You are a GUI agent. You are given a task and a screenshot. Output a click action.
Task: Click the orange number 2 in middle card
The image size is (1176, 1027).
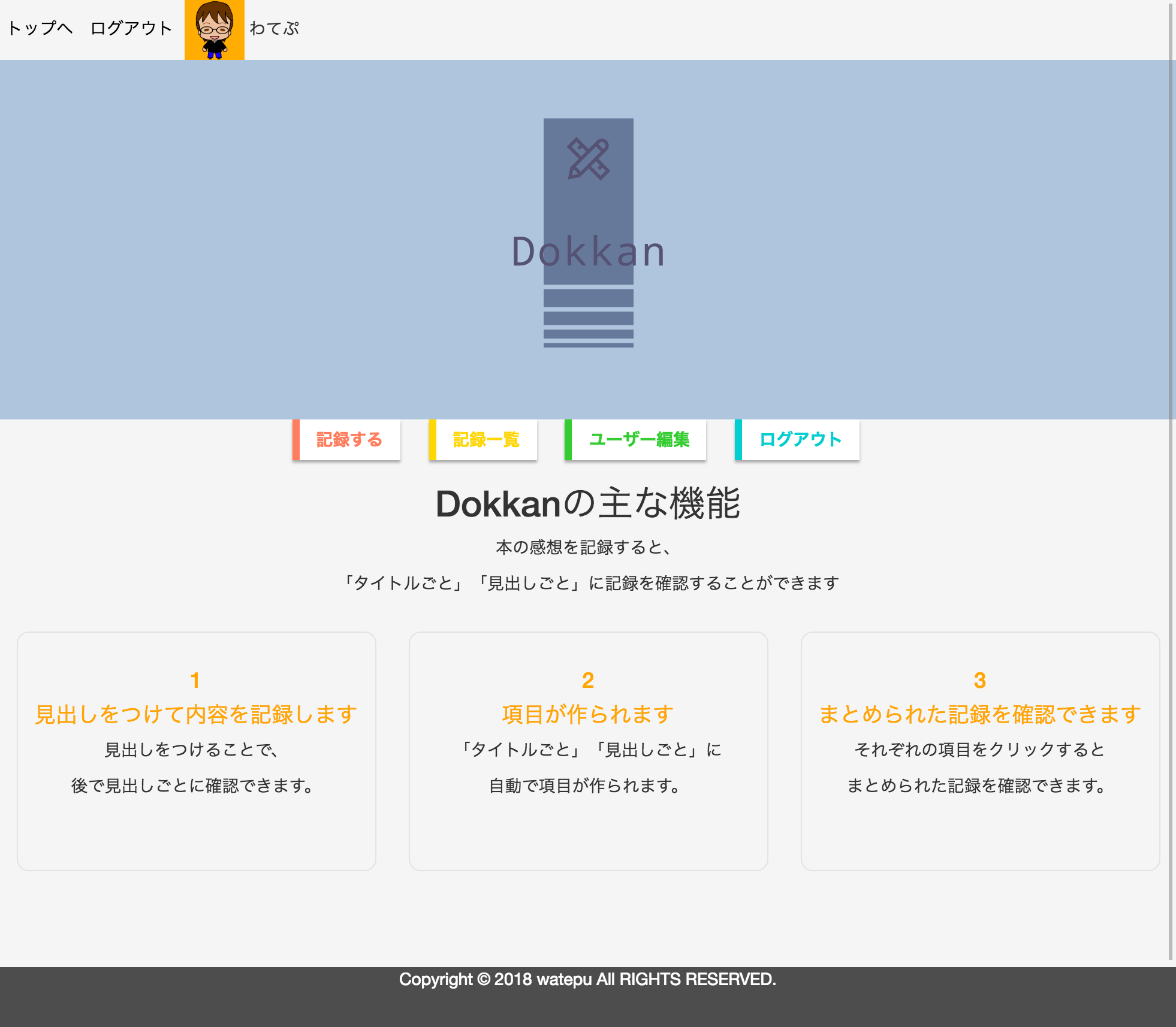pos(587,679)
